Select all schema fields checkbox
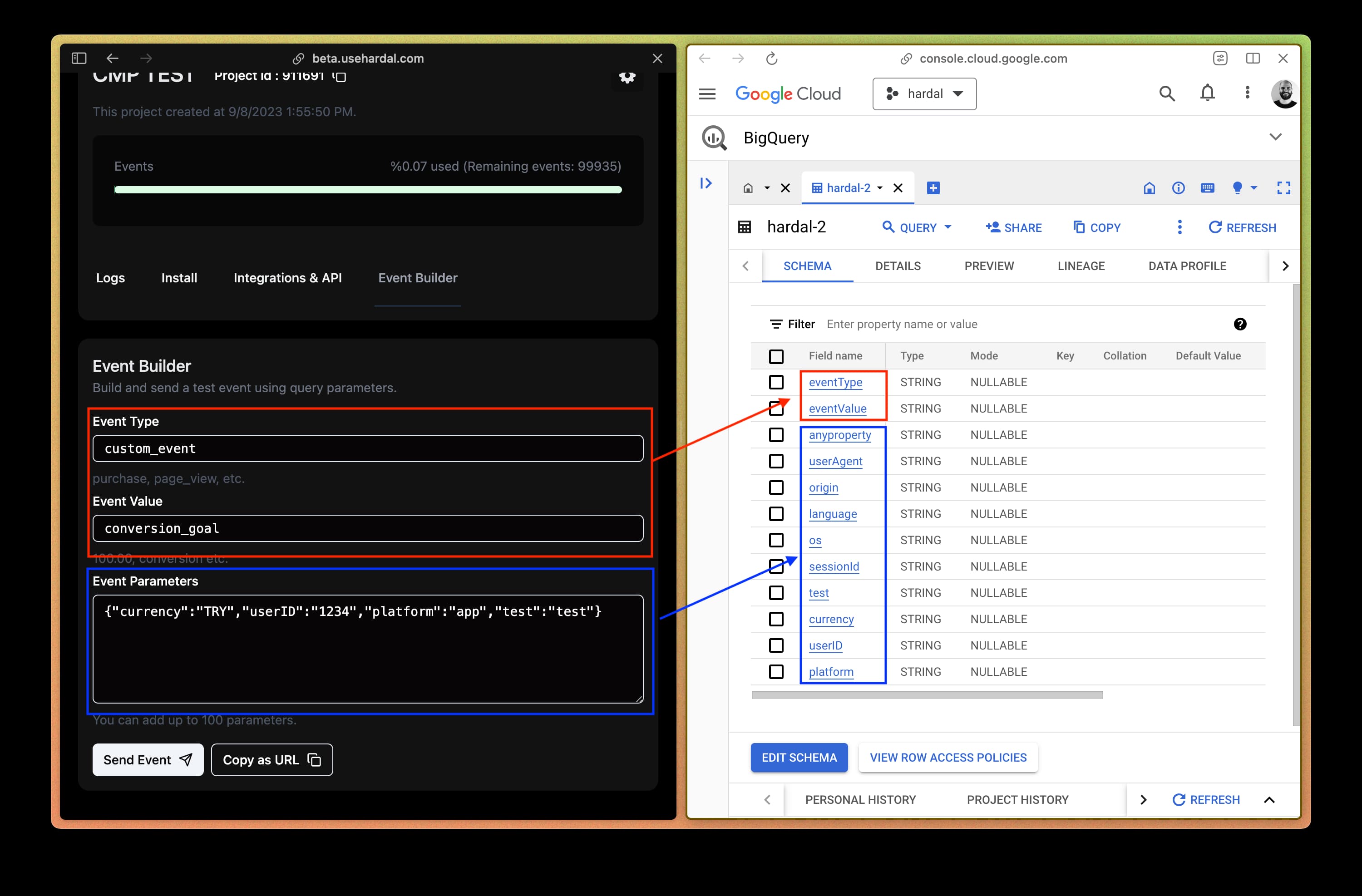The image size is (1362, 896). pos(776,356)
